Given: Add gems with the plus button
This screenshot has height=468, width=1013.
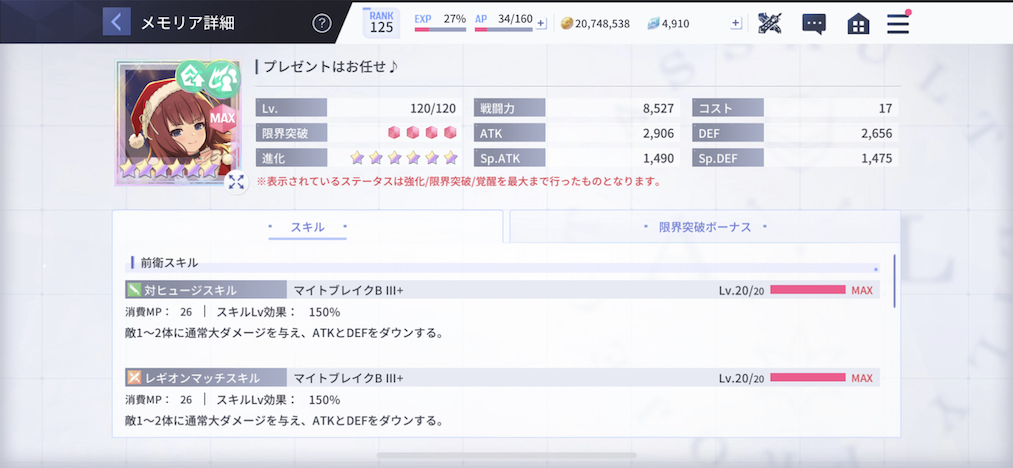Looking at the screenshot, I should tap(735, 23).
